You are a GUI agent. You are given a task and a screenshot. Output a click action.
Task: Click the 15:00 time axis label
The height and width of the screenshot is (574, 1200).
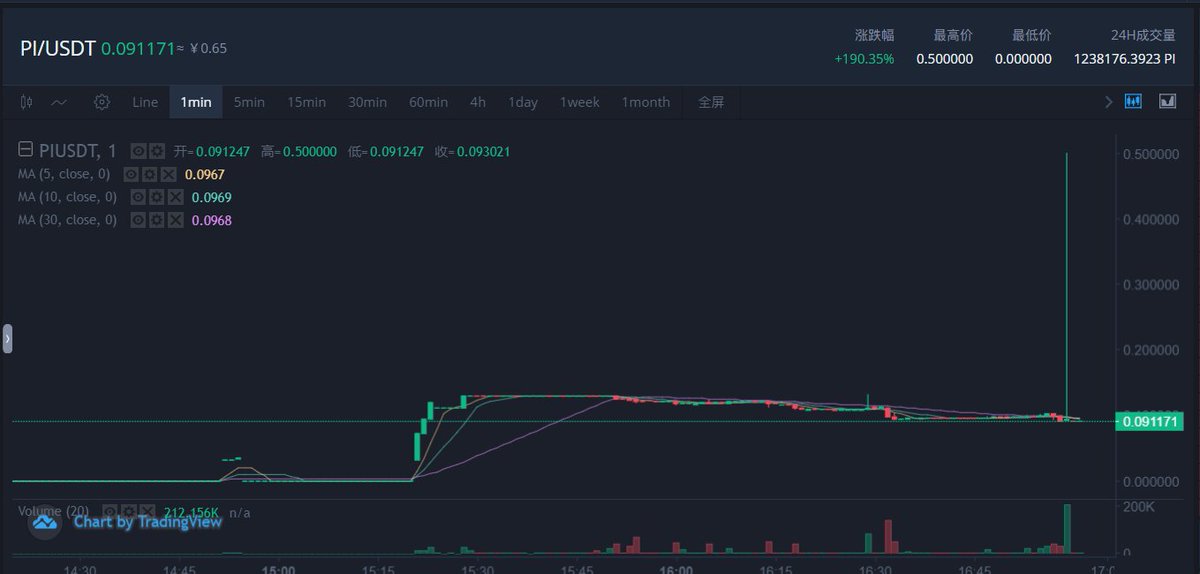[x=279, y=570]
